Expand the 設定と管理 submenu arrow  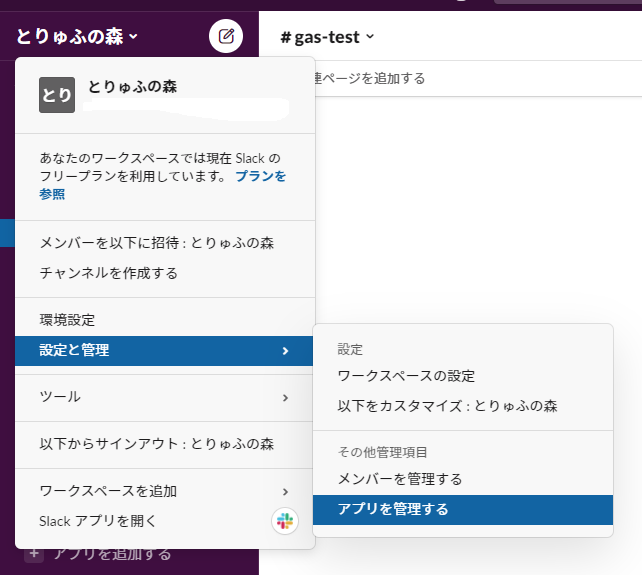pyautogui.click(x=285, y=351)
